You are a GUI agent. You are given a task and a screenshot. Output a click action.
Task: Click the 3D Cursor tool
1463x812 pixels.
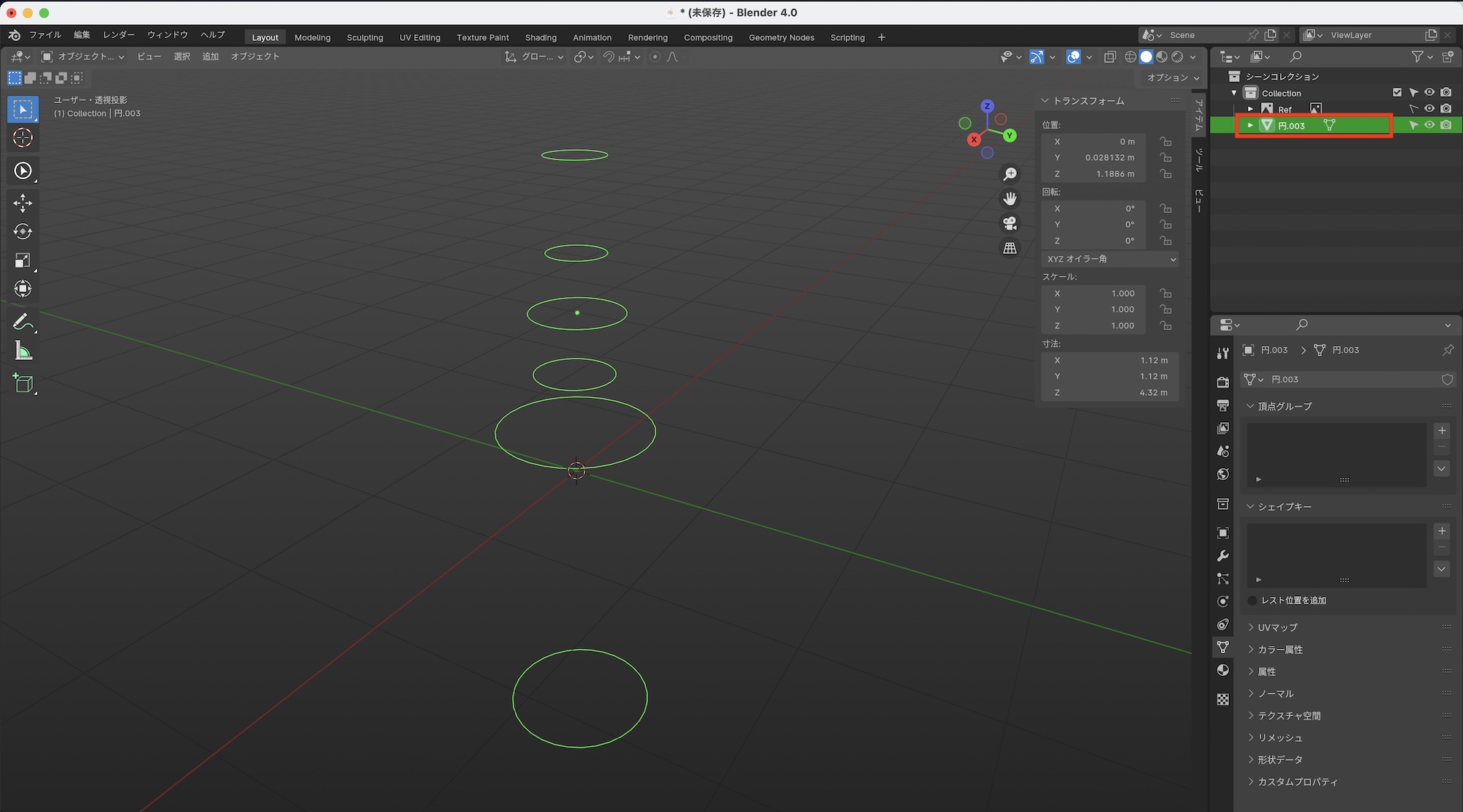point(23,138)
